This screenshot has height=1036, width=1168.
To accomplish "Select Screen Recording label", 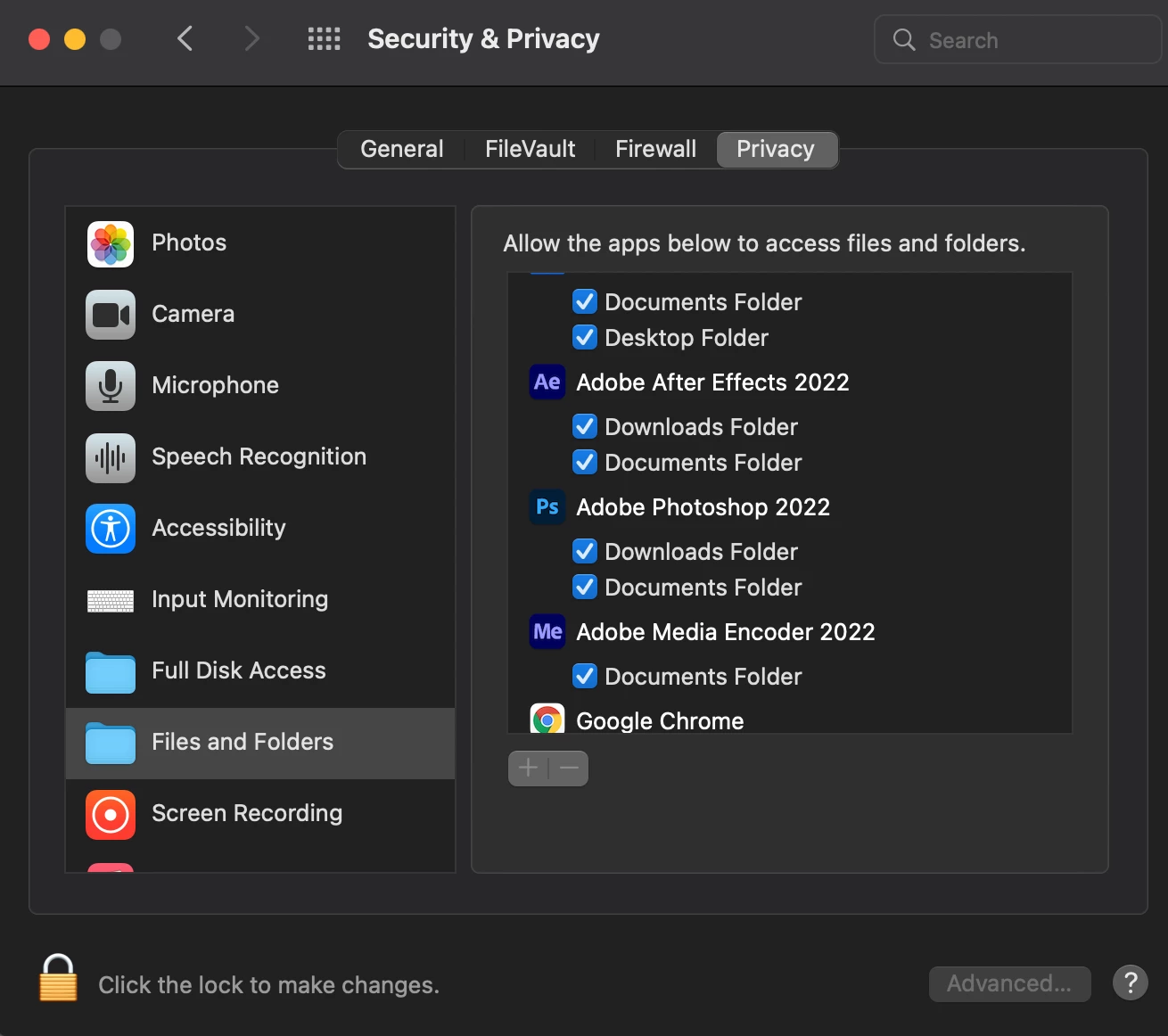I will tap(247, 813).
